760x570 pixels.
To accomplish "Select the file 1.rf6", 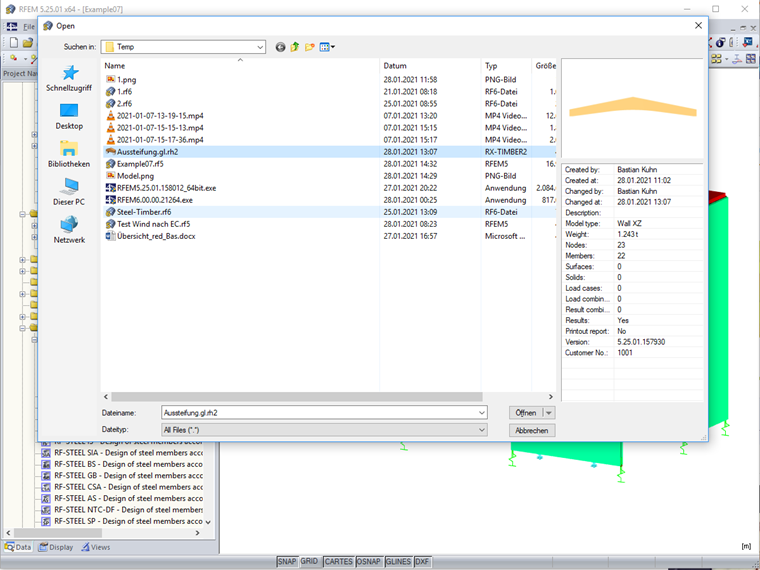I will [x=125, y=92].
